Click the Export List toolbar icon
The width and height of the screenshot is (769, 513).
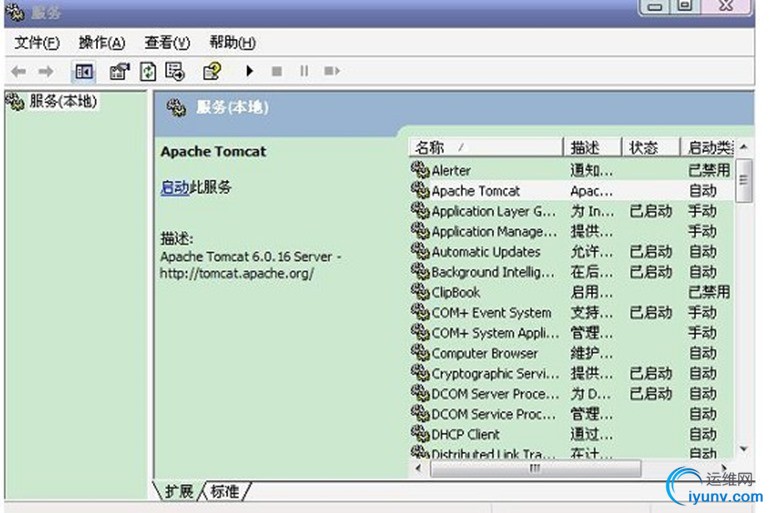click(x=175, y=72)
